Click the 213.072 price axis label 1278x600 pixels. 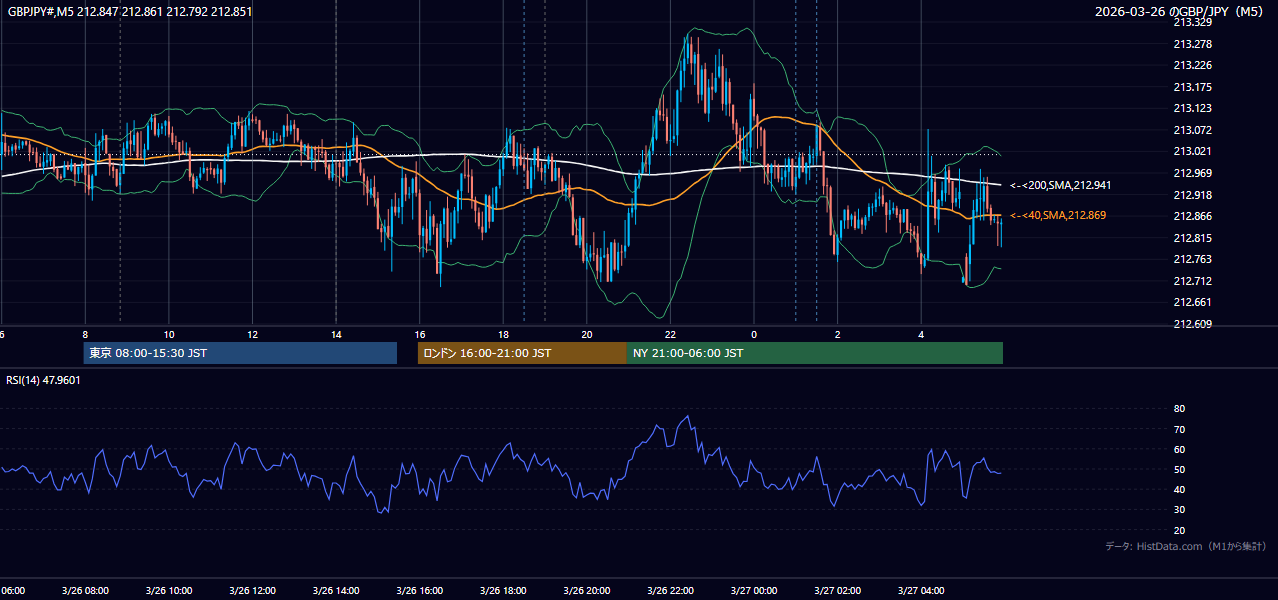(x=1192, y=130)
